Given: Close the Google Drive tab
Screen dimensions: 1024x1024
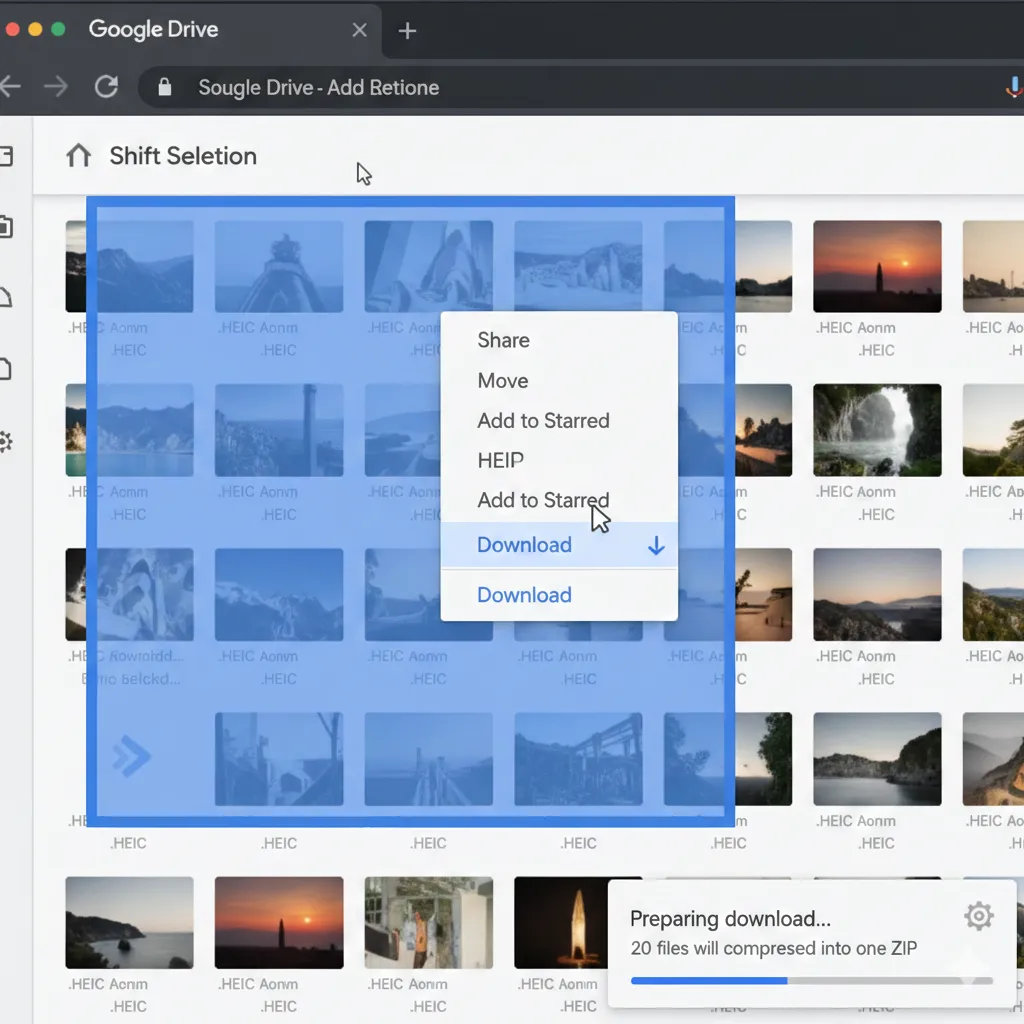Looking at the screenshot, I should click(x=359, y=30).
